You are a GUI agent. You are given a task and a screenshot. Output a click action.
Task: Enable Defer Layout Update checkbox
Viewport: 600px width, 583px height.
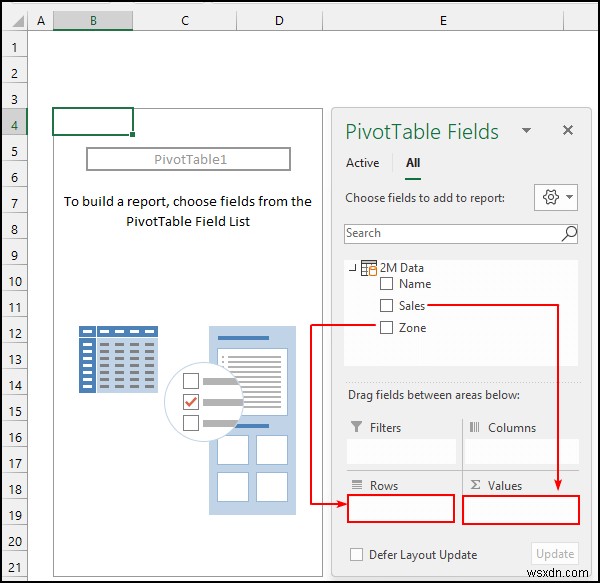click(x=356, y=554)
